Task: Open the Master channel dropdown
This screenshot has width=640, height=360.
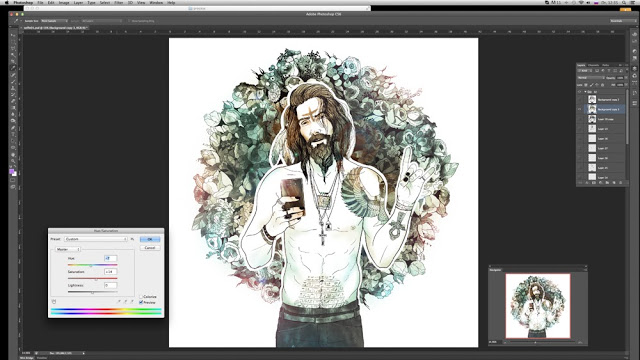Action: click(x=67, y=249)
